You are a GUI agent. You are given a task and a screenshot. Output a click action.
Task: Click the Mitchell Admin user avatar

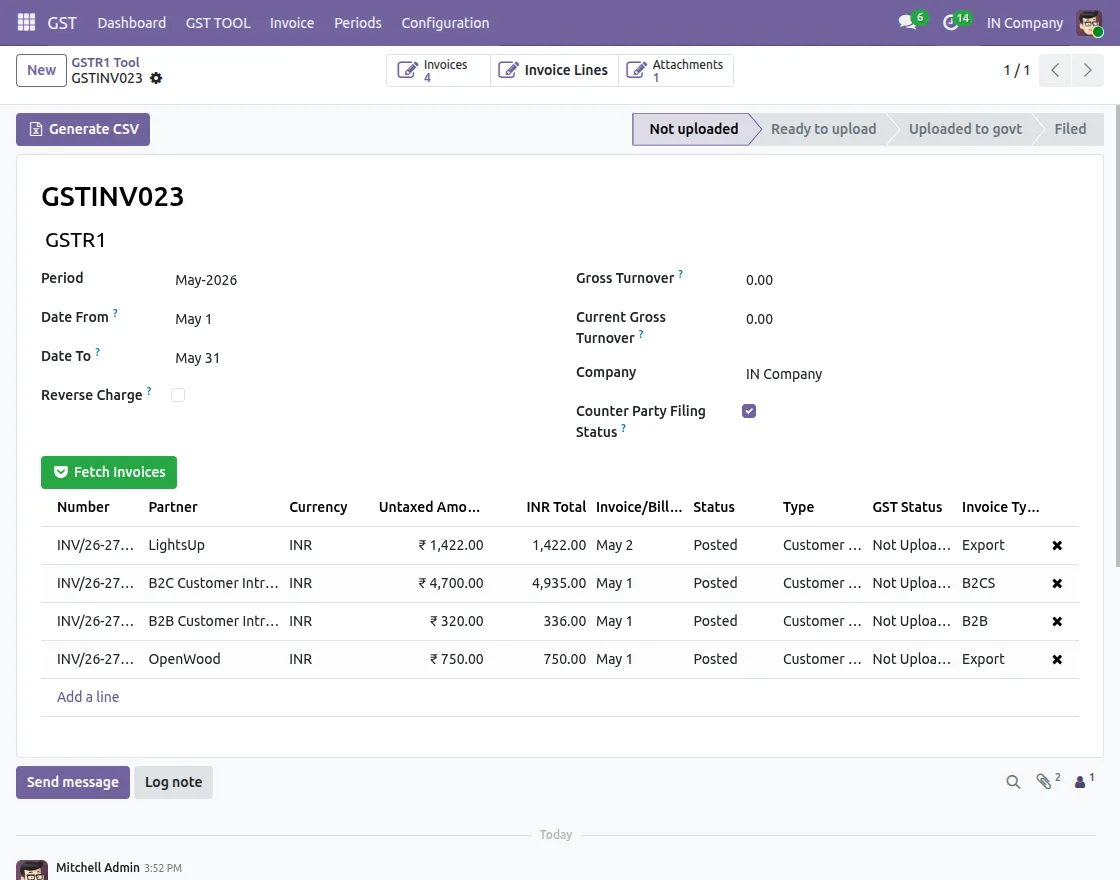1090,23
